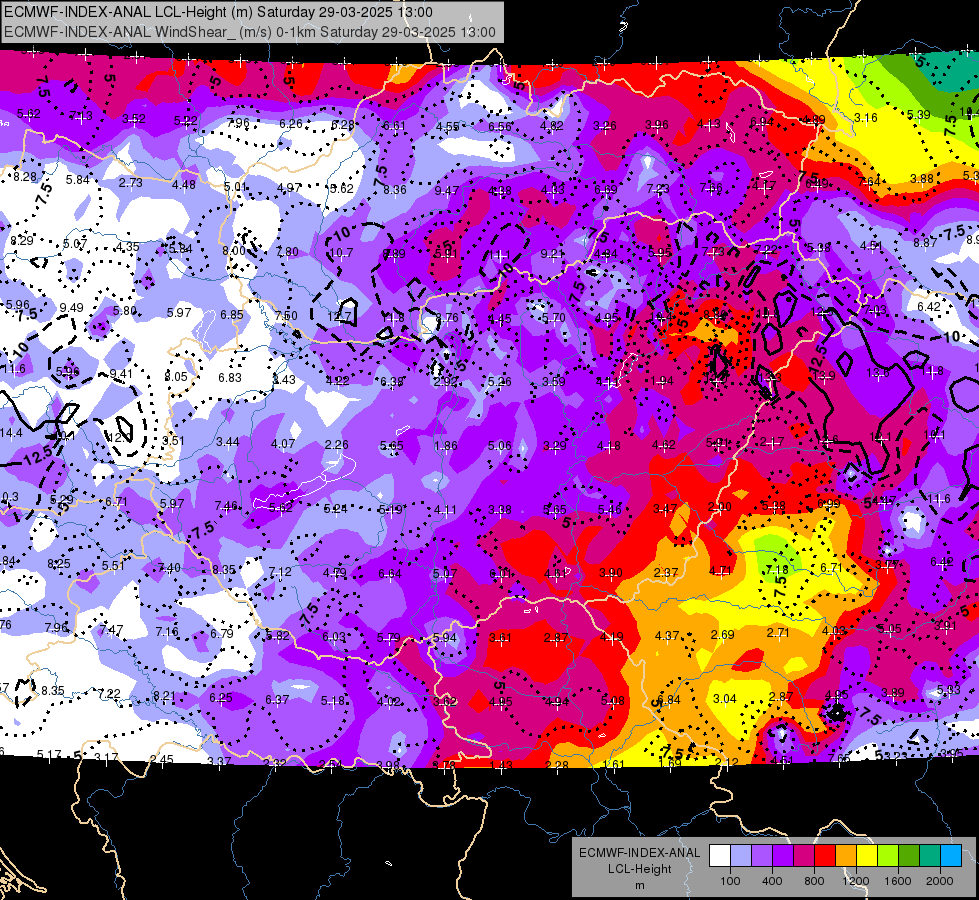The image size is (979, 900).
Task: Click the map value 8.36
Action: (395, 189)
